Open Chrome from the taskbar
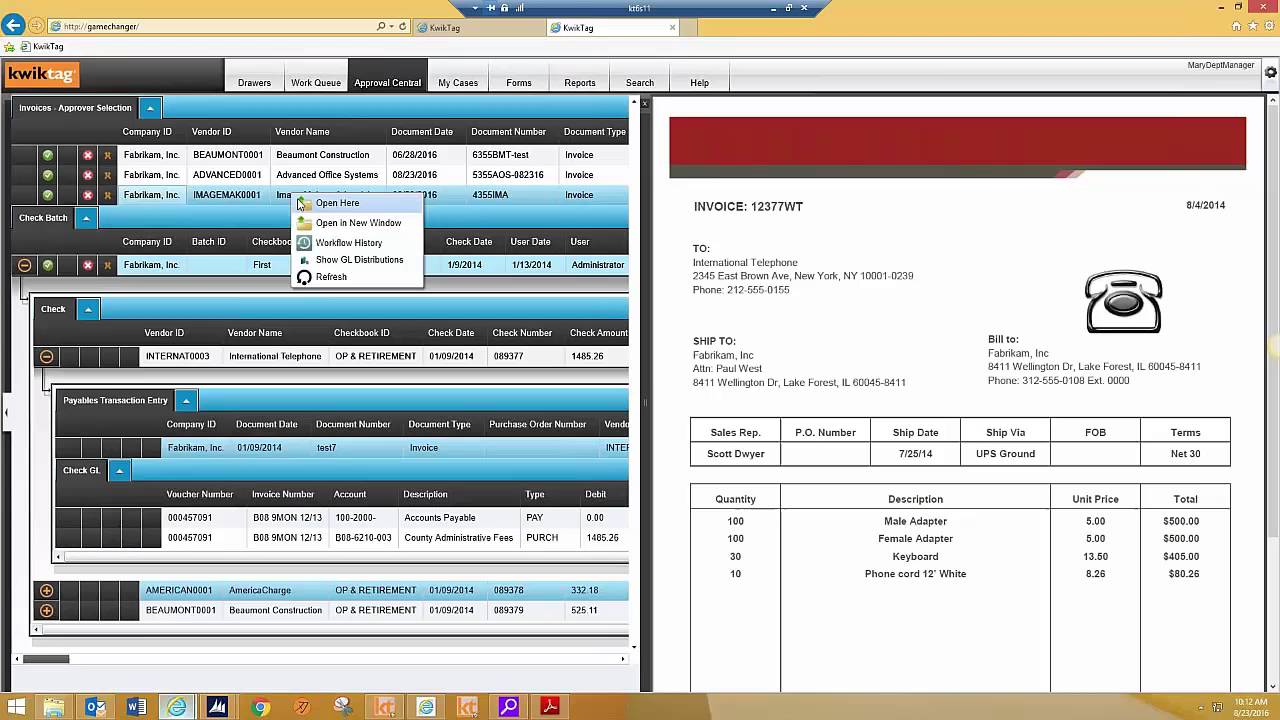Image resolution: width=1280 pixels, height=720 pixels. point(261,707)
